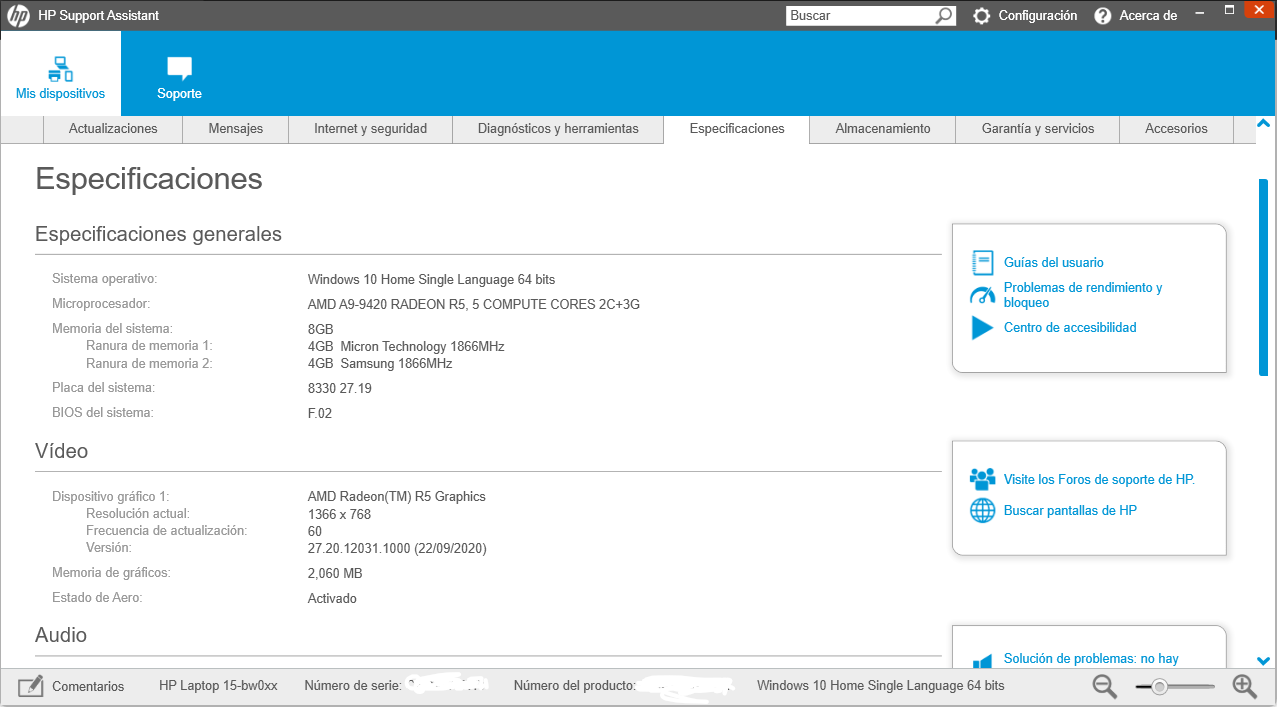Screen dimensions: 1277x707
Task: Click the performance gauge icon
Action: pos(983,295)
